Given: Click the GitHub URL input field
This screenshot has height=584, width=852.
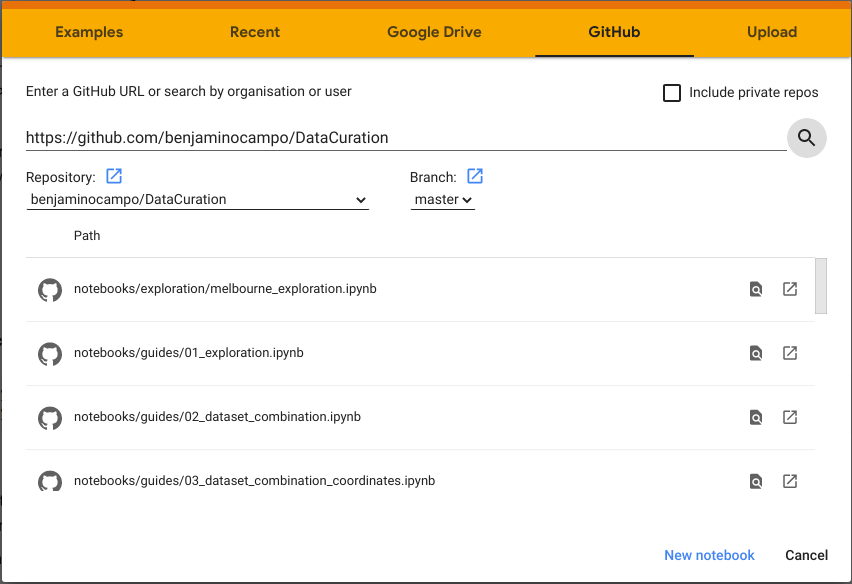Looking at the screenshot, I should pyautogui.click(x=406, y=138).
